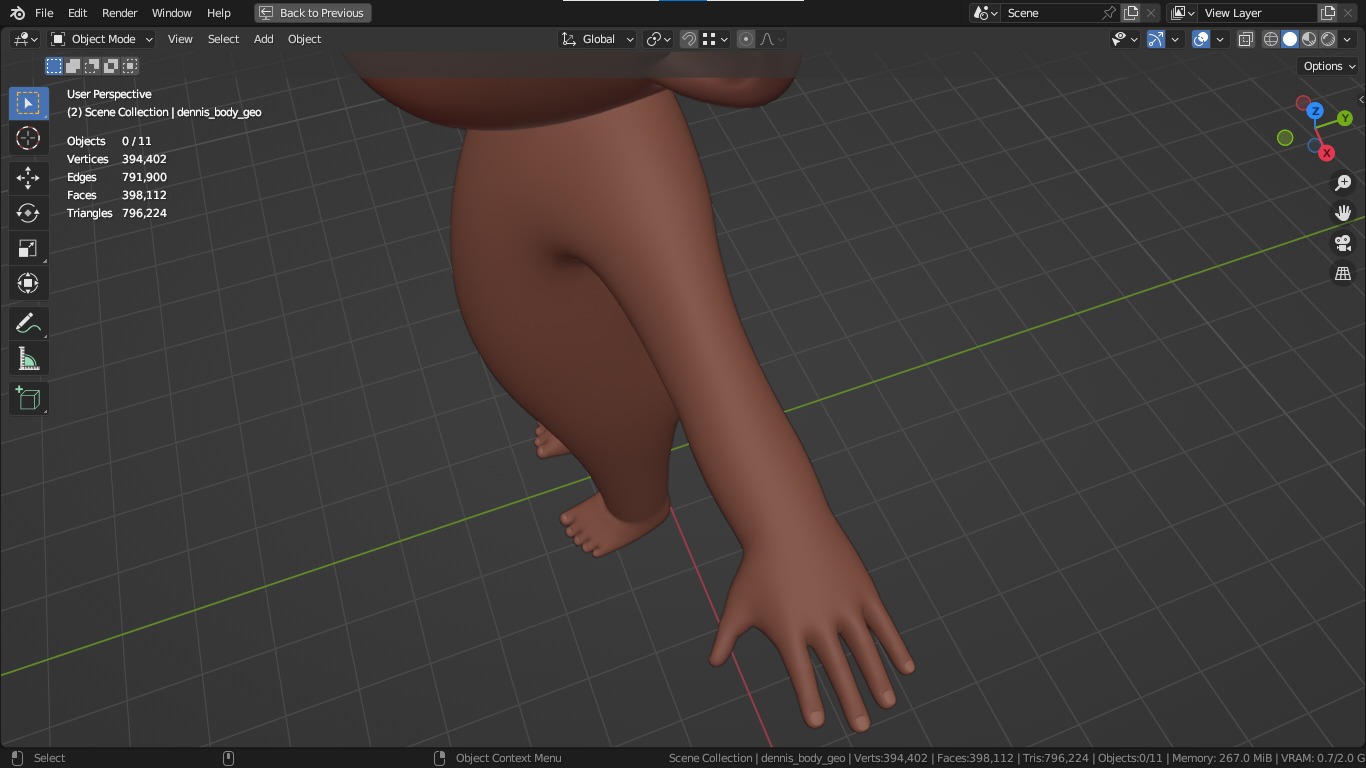Open the editor type dropdown

[x=26, y=39]
